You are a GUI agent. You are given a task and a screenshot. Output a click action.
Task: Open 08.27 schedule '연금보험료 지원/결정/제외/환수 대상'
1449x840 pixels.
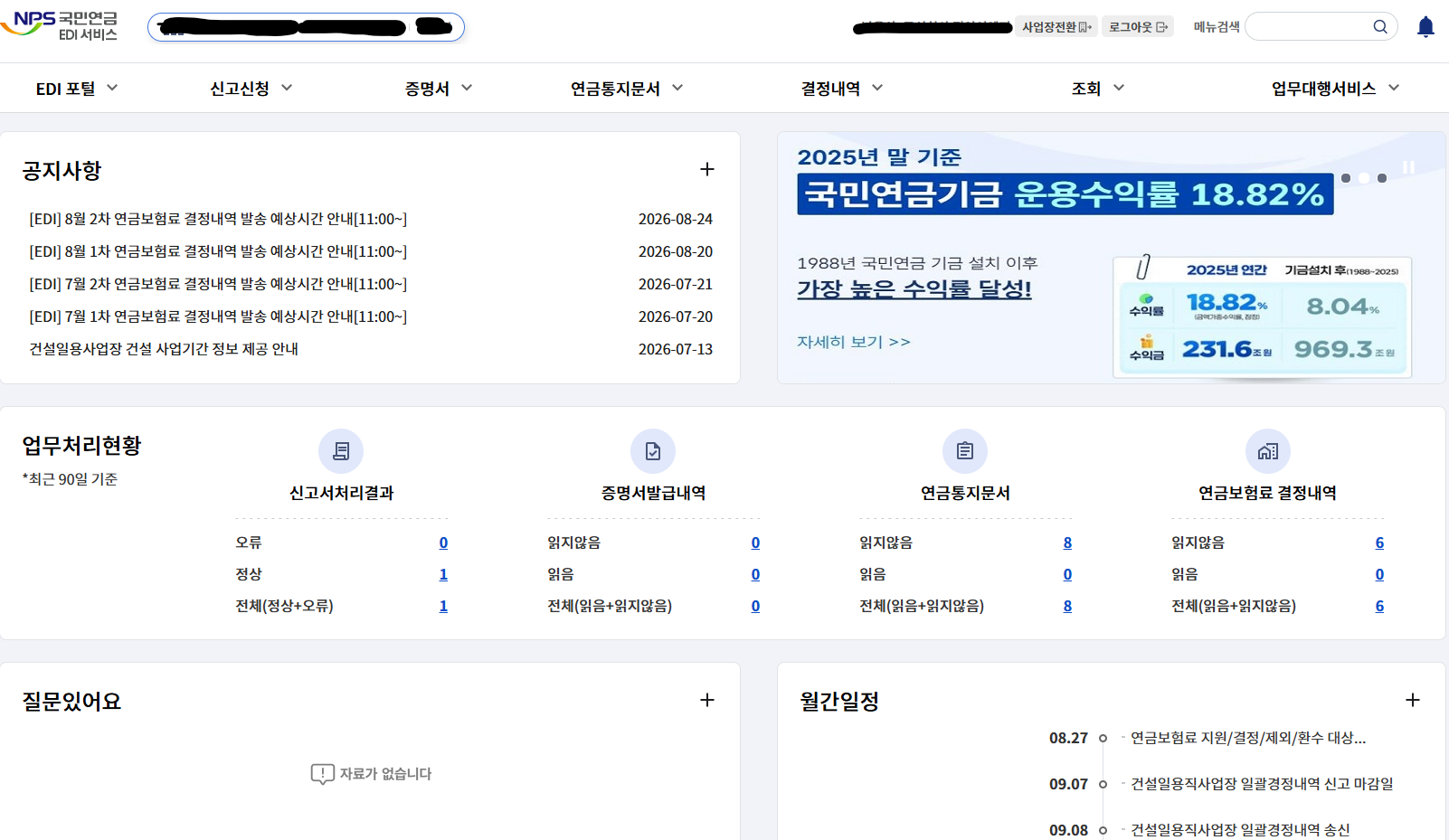point(1248,738)
